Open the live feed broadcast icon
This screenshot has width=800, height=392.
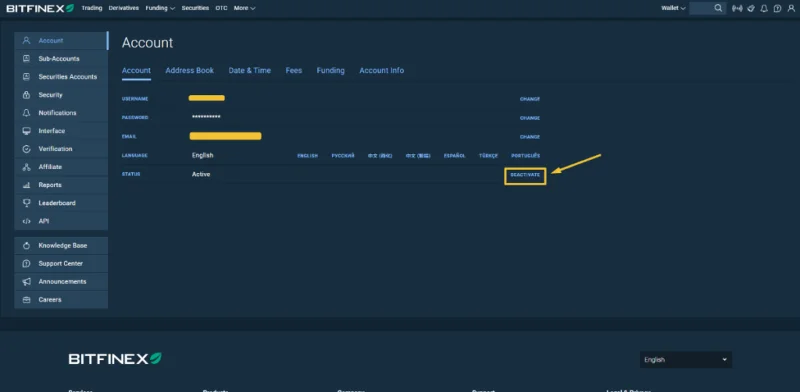click(x=737, y=8)
